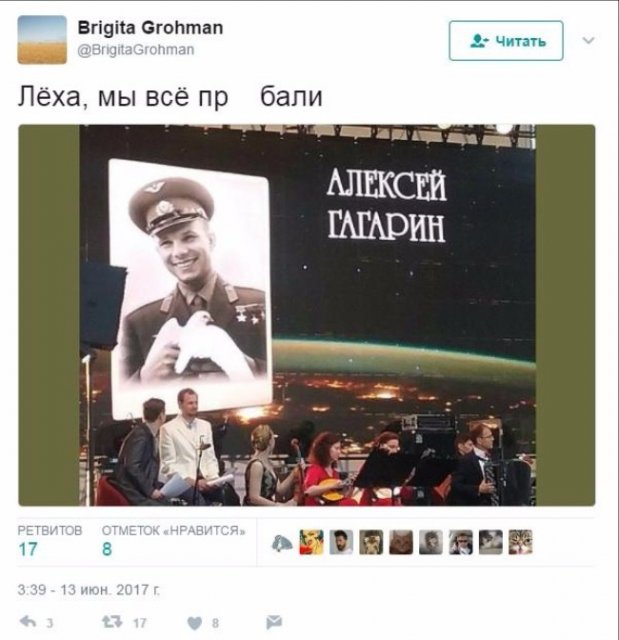This screenshot has height=640, width=619.
Task: Click the reply arrow icon
Action: (x=28, y=622)
